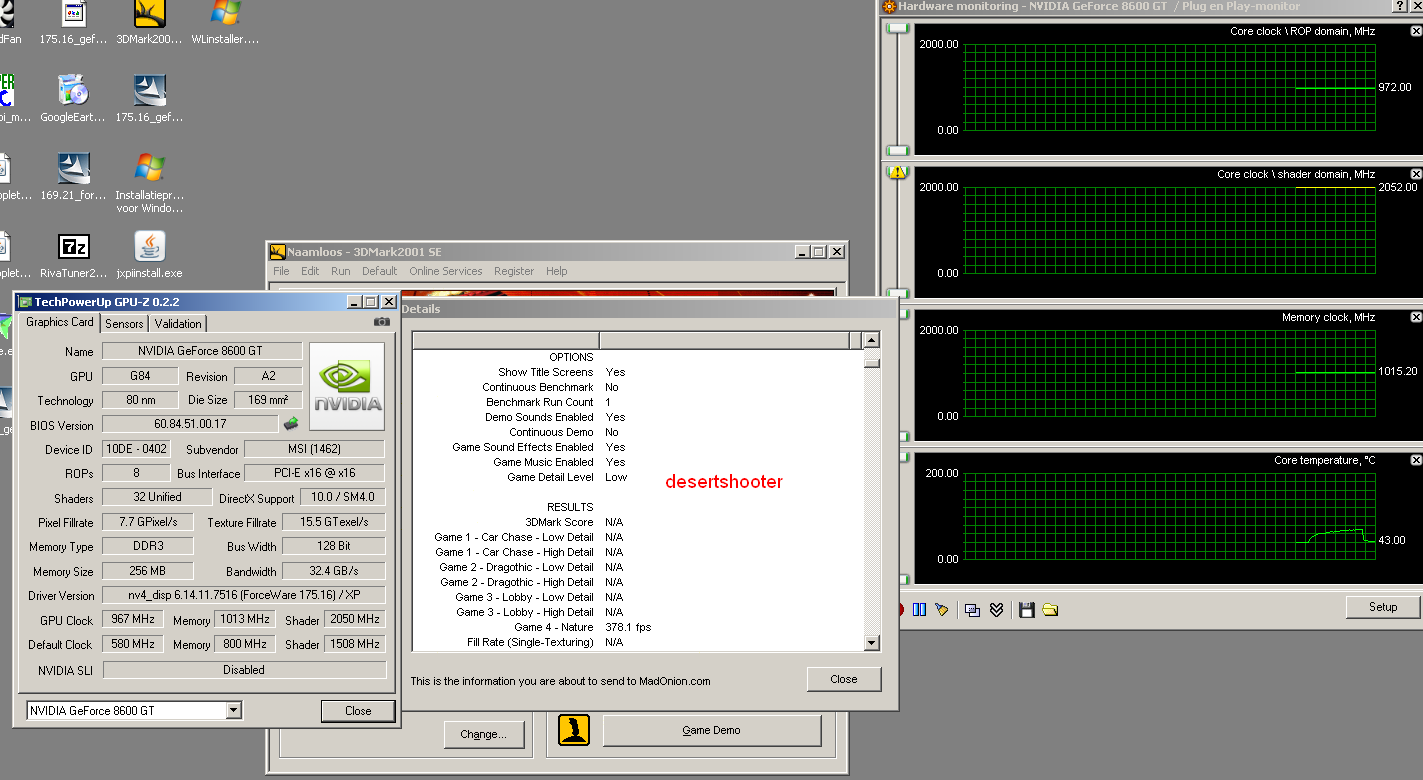Open the Help menu in 3DMark2001 SE
Image resolution: width=1423 pixels, height=780 pixels.
(556, 271)
